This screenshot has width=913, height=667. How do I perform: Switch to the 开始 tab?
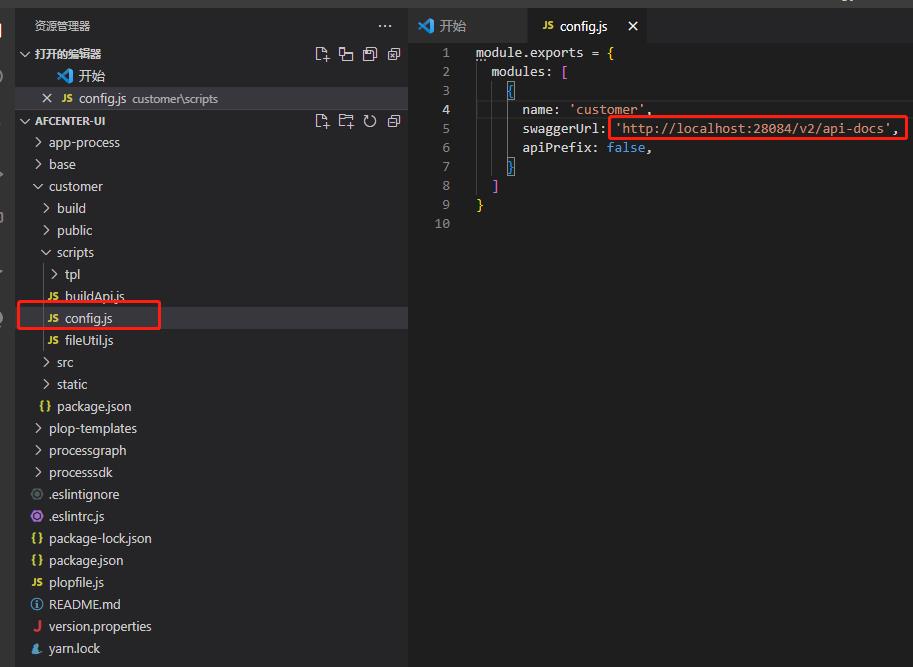[452, 26]
